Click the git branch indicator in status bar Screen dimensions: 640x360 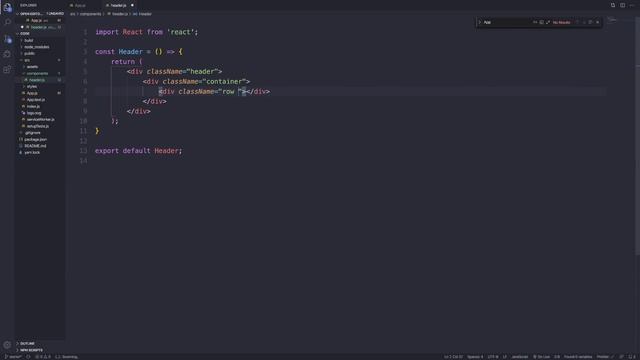(x=13, y=357)
